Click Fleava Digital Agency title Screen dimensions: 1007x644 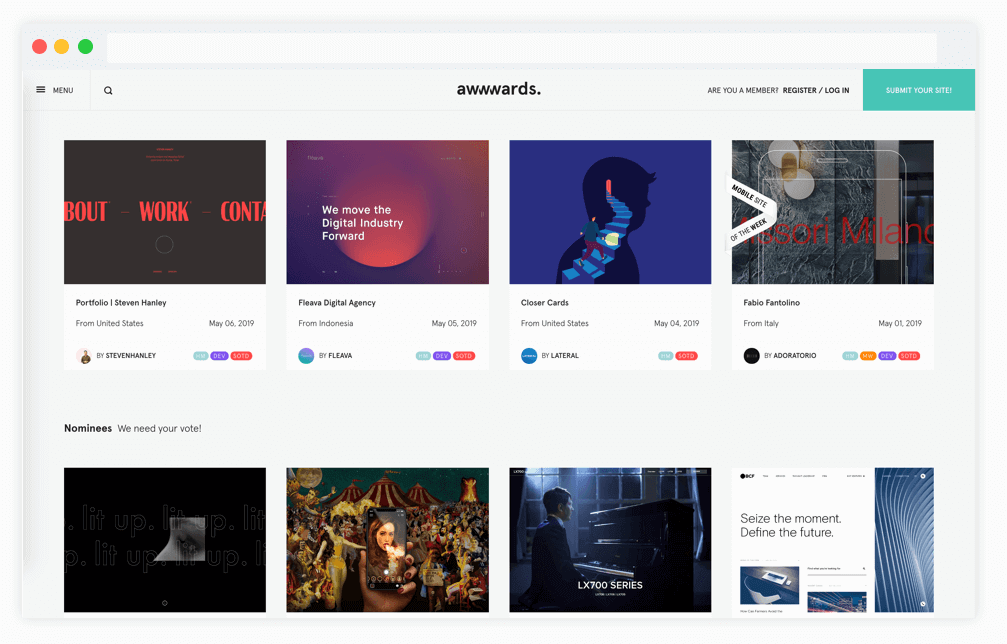(x=337, y=302)
